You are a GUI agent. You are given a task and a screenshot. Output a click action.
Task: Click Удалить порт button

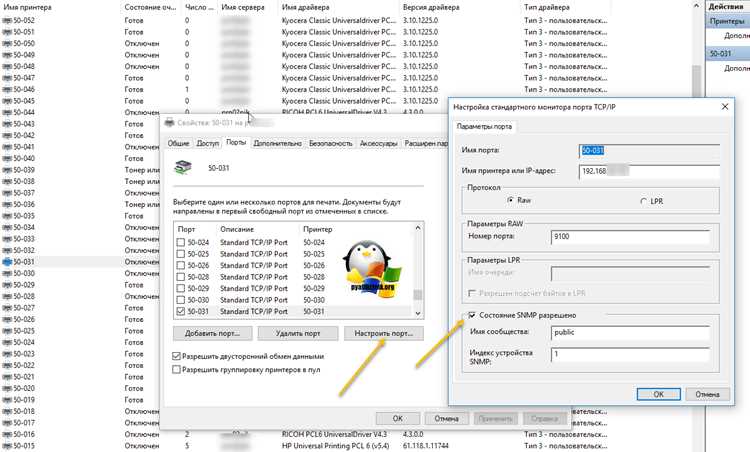(x=298, y=333)
